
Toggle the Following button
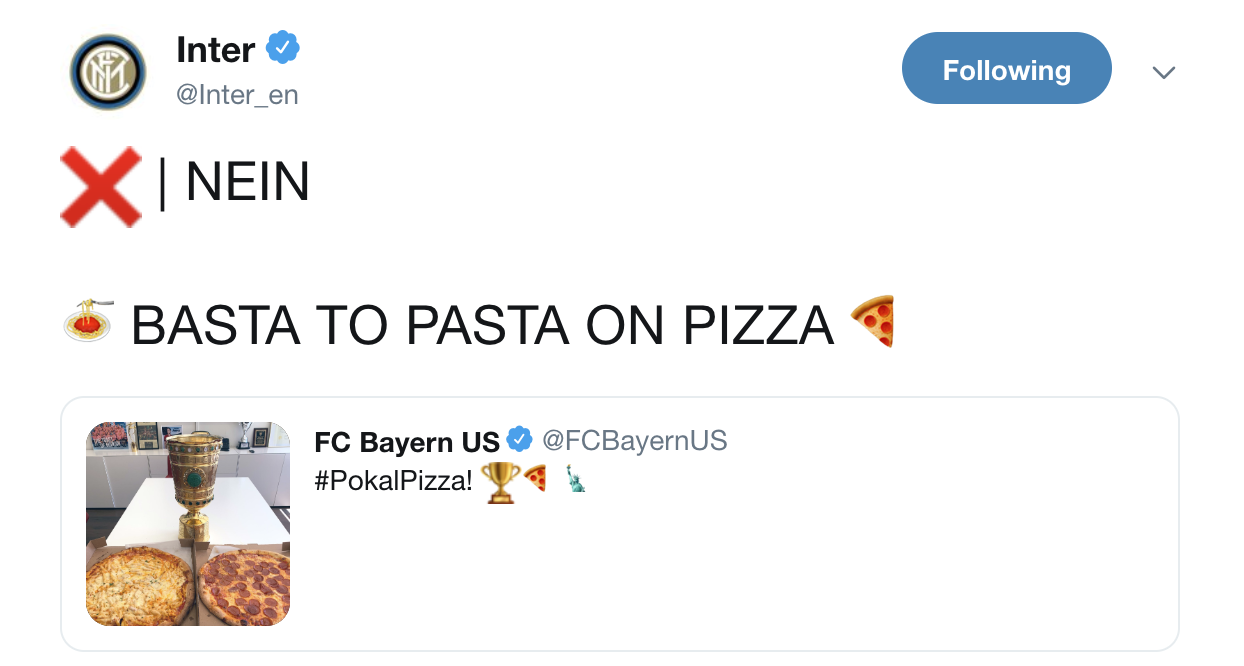coord(1006,69)
